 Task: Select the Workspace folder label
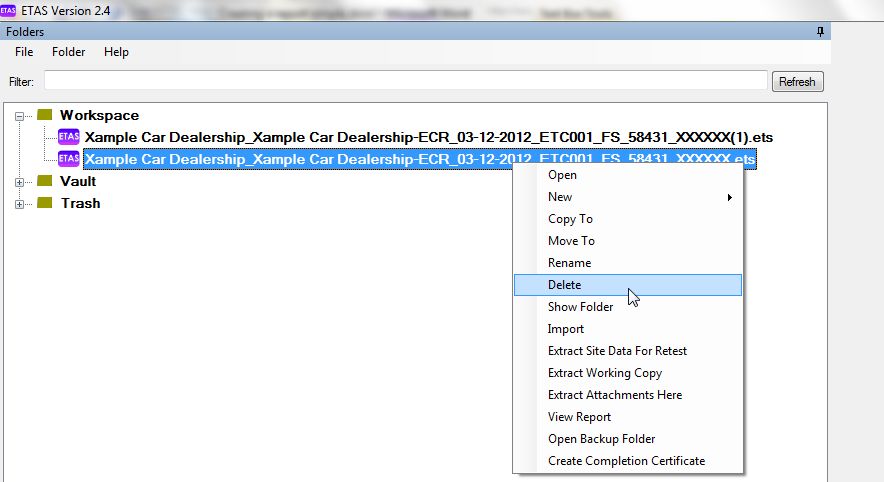click(x=99, y=115)
